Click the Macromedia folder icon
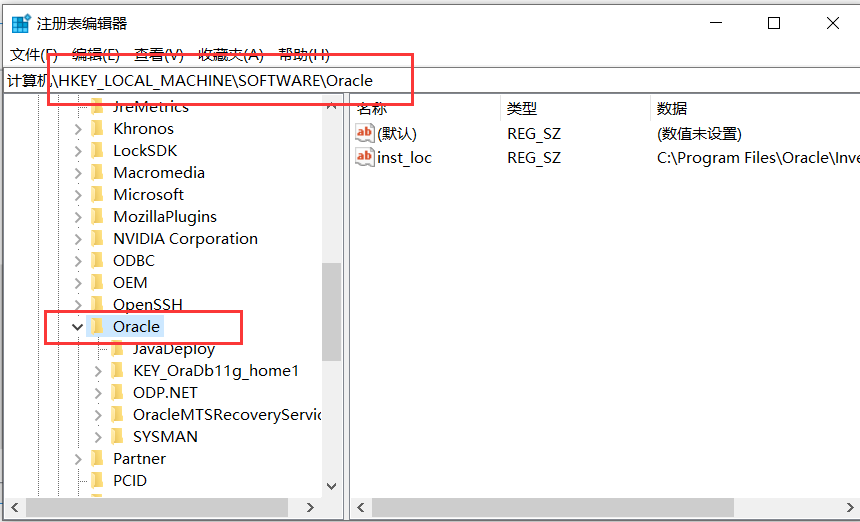Screen dimensions: 860x522 [x=97, y=172]
